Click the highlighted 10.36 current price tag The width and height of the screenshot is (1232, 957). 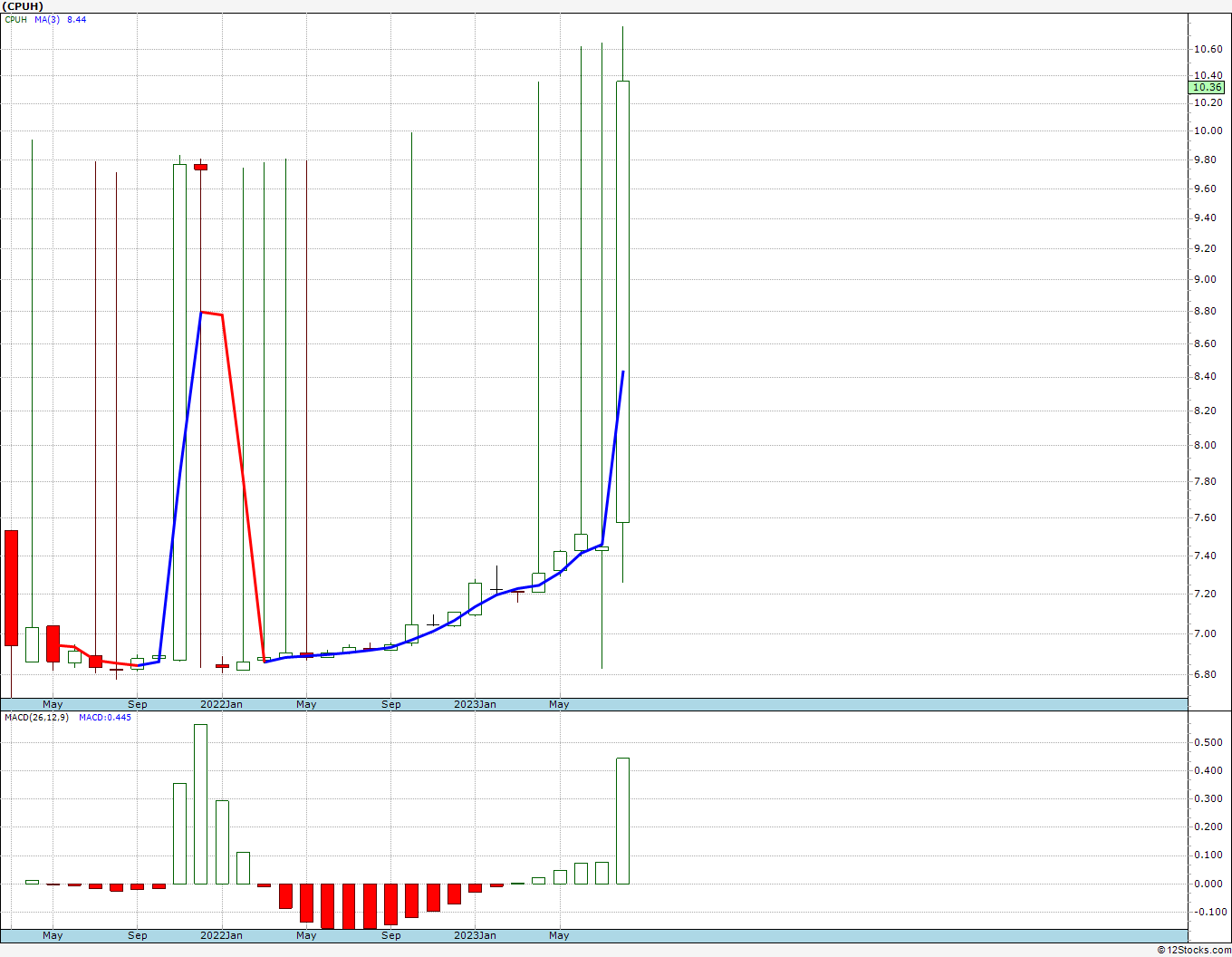1207,88
